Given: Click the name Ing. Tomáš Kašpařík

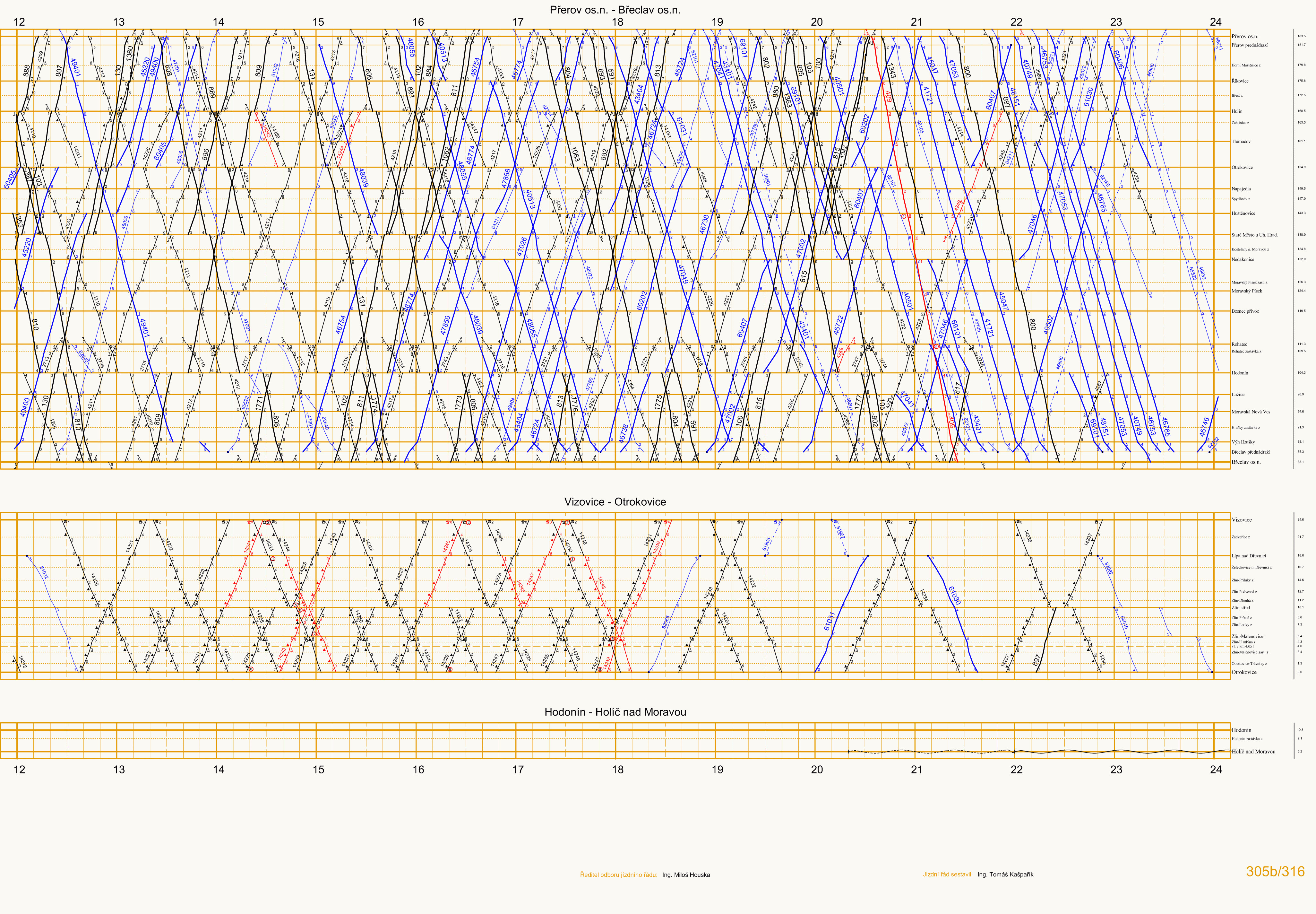Looking at the screenshot, I should [1005, 875].
